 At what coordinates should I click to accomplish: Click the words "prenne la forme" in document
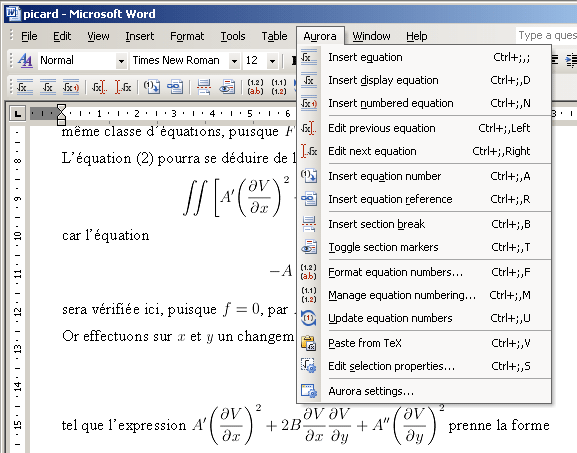tap(499, 425)
